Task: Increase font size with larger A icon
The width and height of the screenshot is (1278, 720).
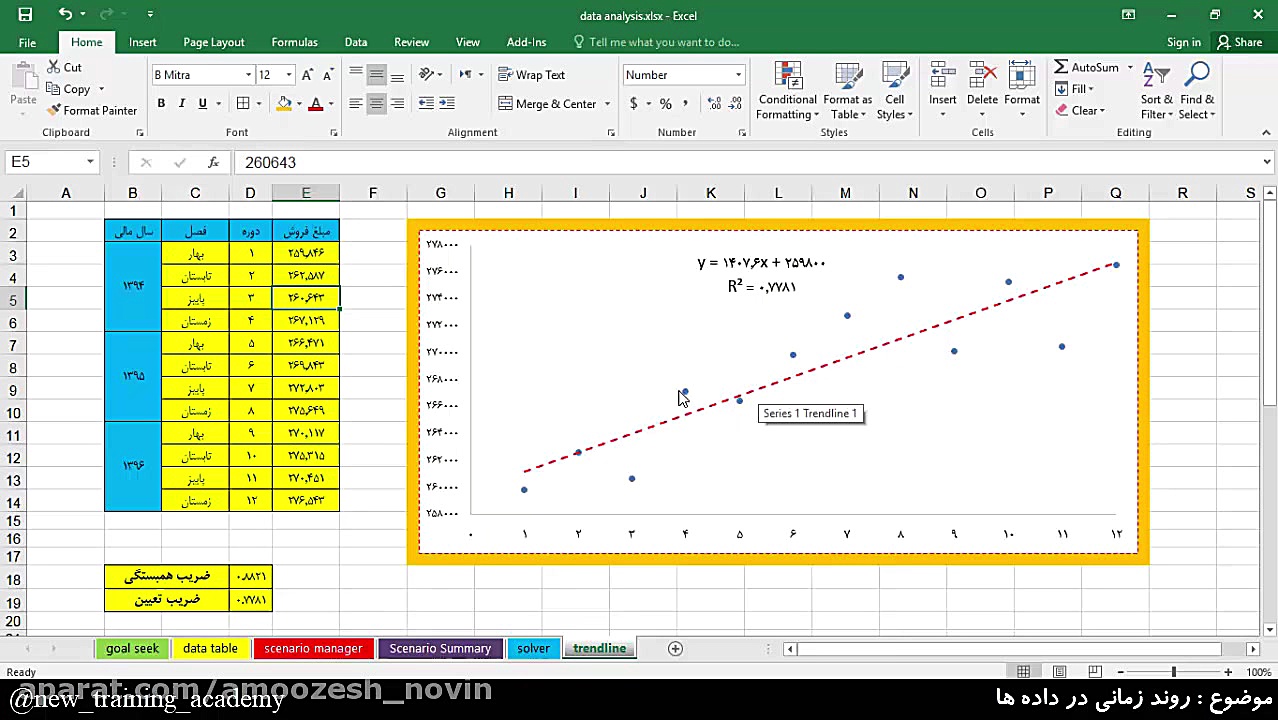Action: point(307,75)
